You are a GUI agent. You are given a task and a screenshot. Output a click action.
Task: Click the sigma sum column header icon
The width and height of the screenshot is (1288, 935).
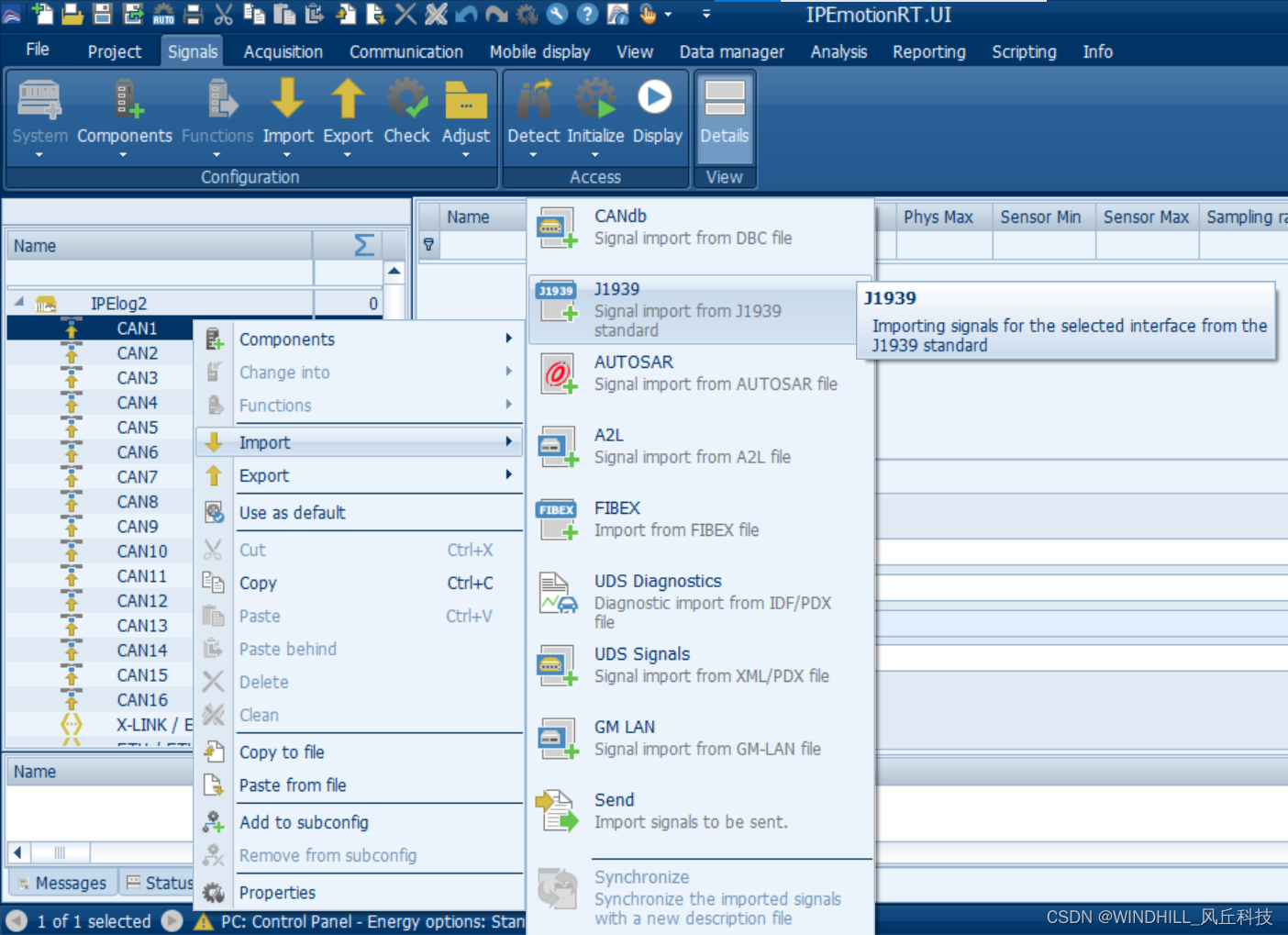click(x=363, y=245)
